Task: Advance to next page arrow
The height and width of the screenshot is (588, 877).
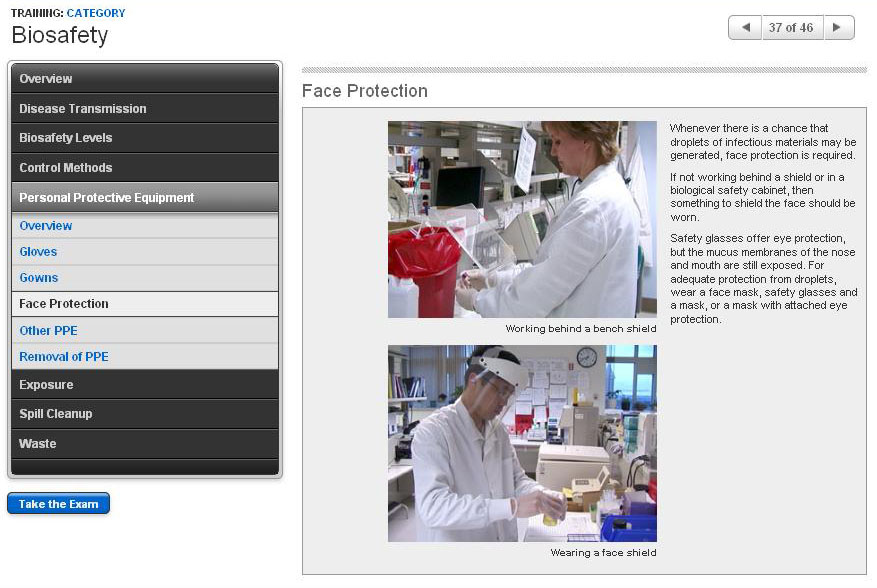Action: tap(838, 28)
